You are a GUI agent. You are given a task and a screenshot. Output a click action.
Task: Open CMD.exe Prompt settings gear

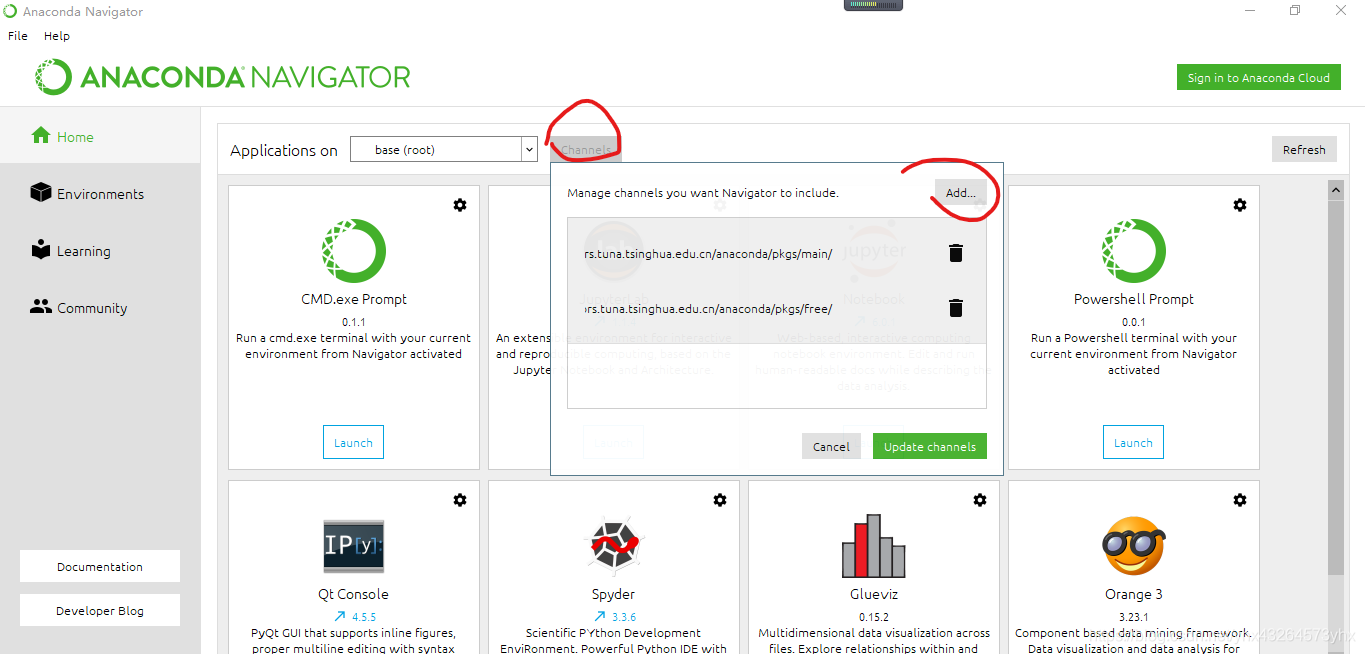click(460, 205)
